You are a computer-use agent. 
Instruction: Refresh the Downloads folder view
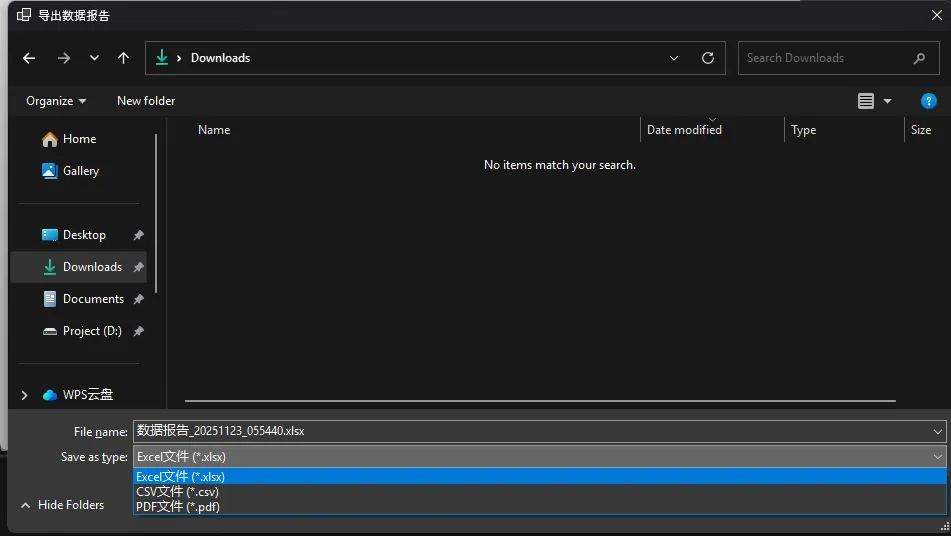click(x=708, y=58)
